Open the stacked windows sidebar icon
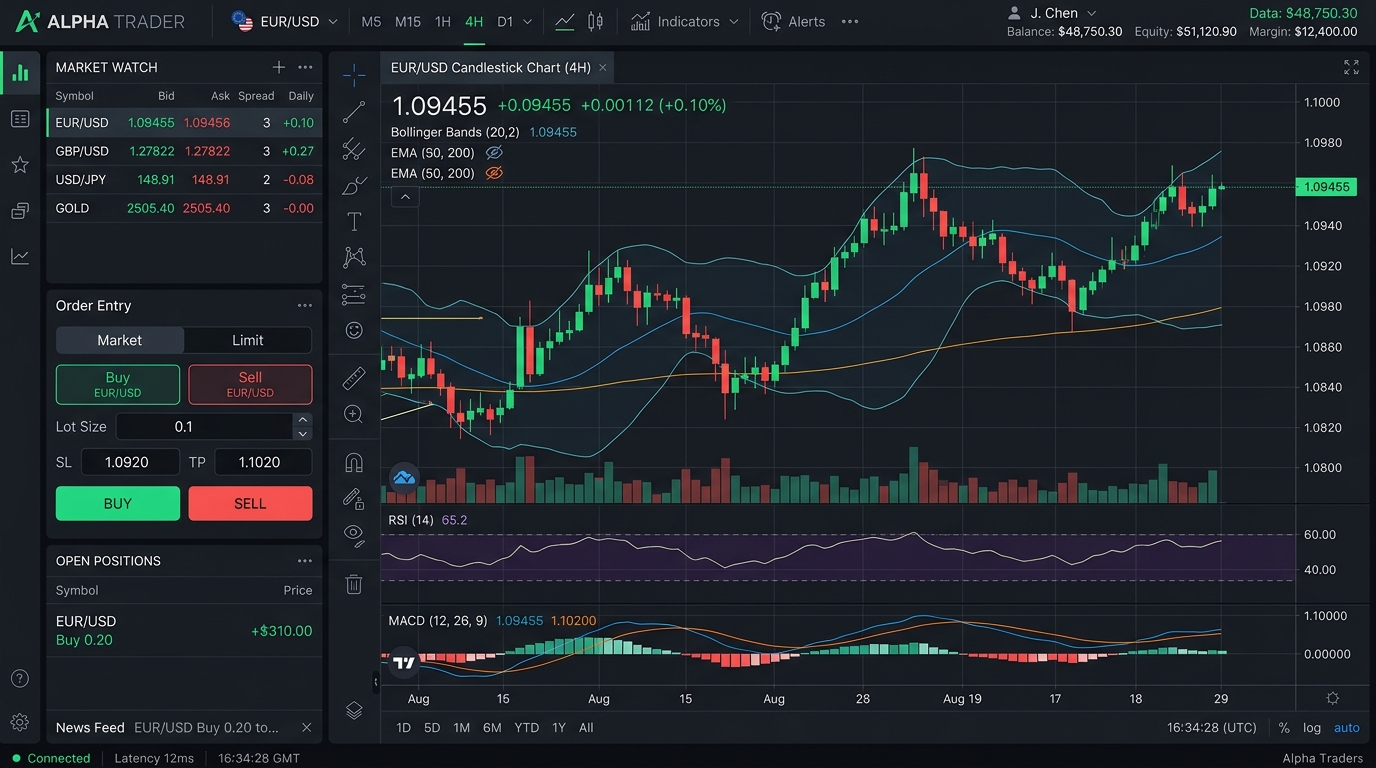Viewport: 1376px width, 768px height. [x=20, y=210]
